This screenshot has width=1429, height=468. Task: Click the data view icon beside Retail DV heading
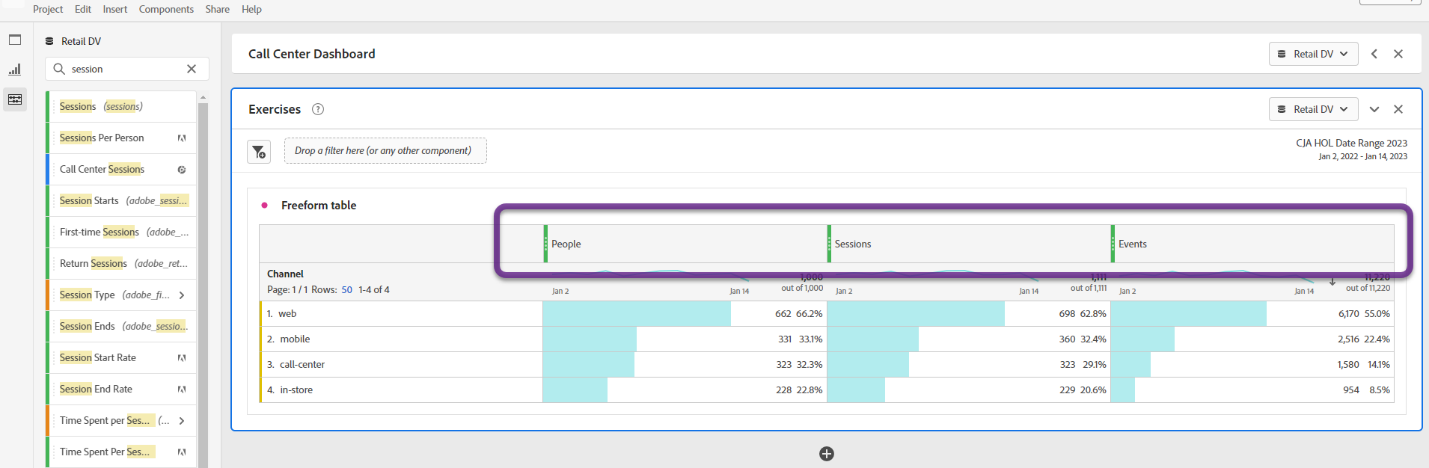point(50,41)
